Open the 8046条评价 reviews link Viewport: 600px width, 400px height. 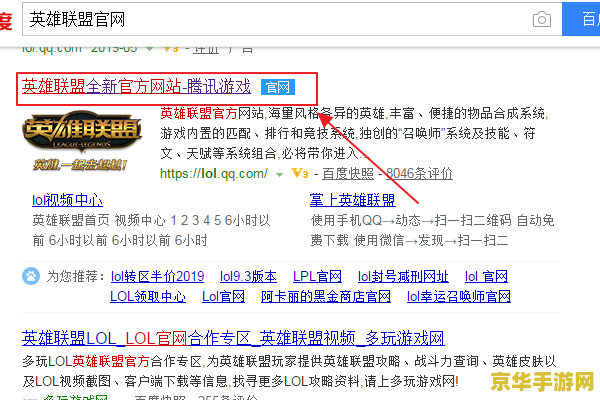(419, 173)
